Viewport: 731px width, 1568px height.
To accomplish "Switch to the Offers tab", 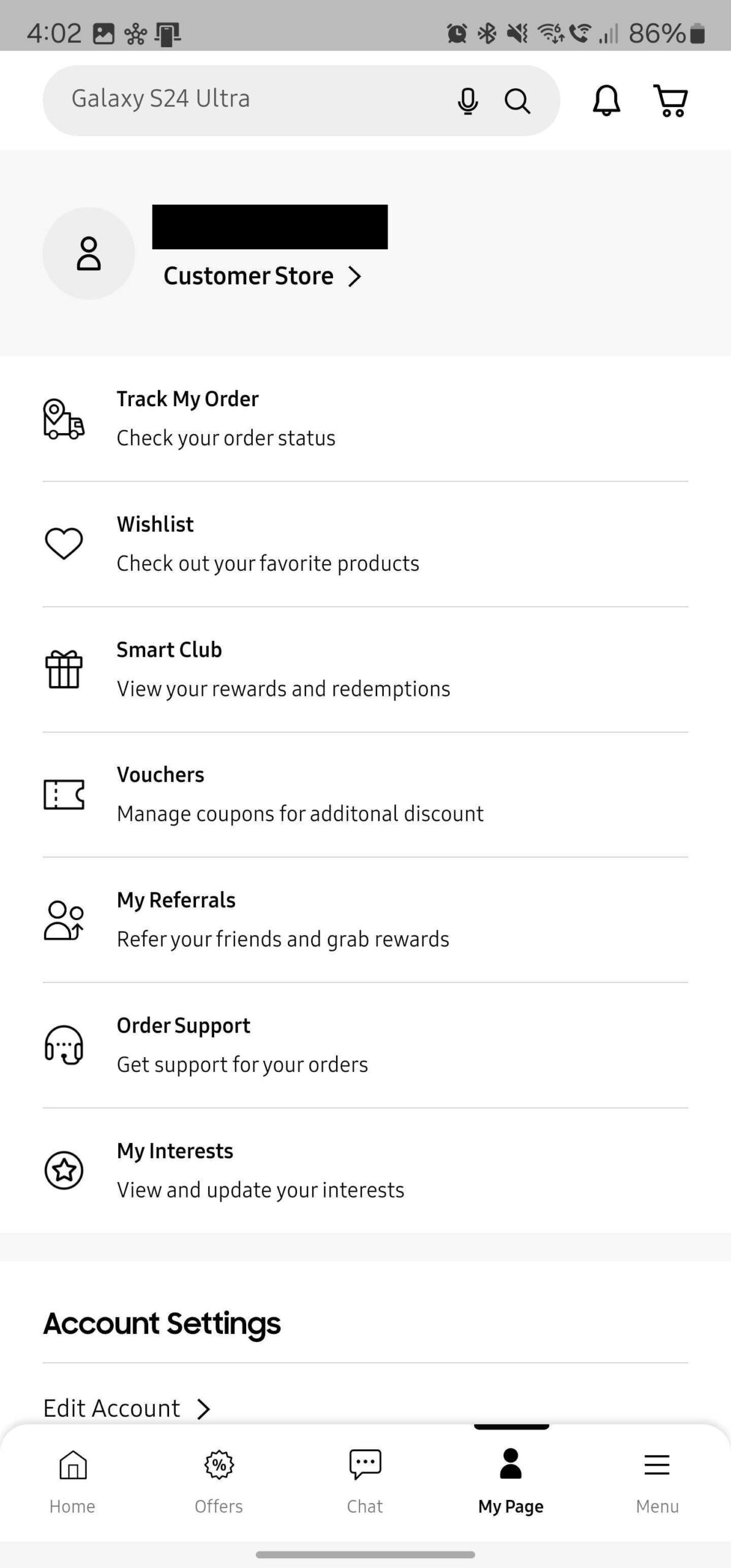I will tap(219, 1480).
